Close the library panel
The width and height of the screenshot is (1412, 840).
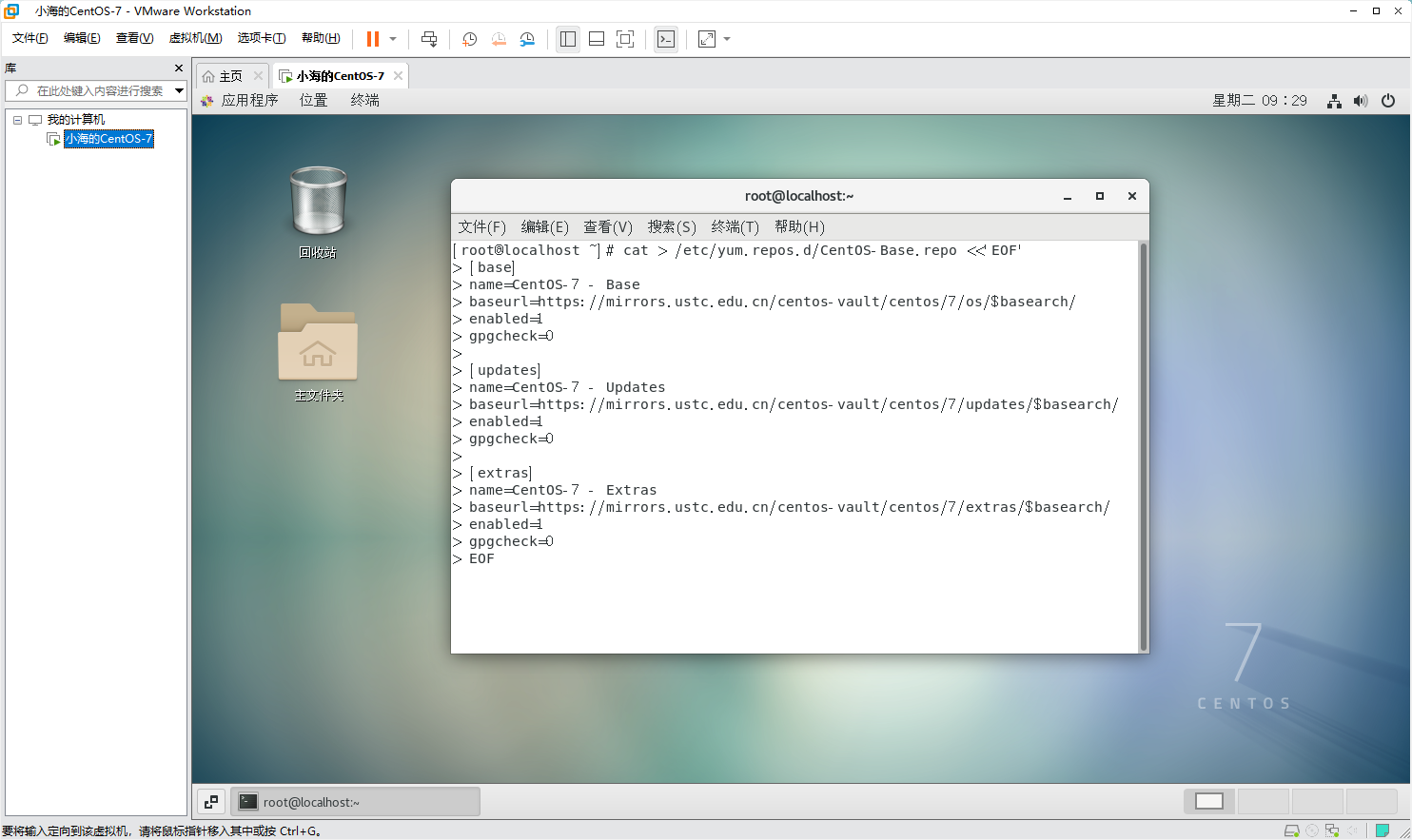(x=179, y=68)
